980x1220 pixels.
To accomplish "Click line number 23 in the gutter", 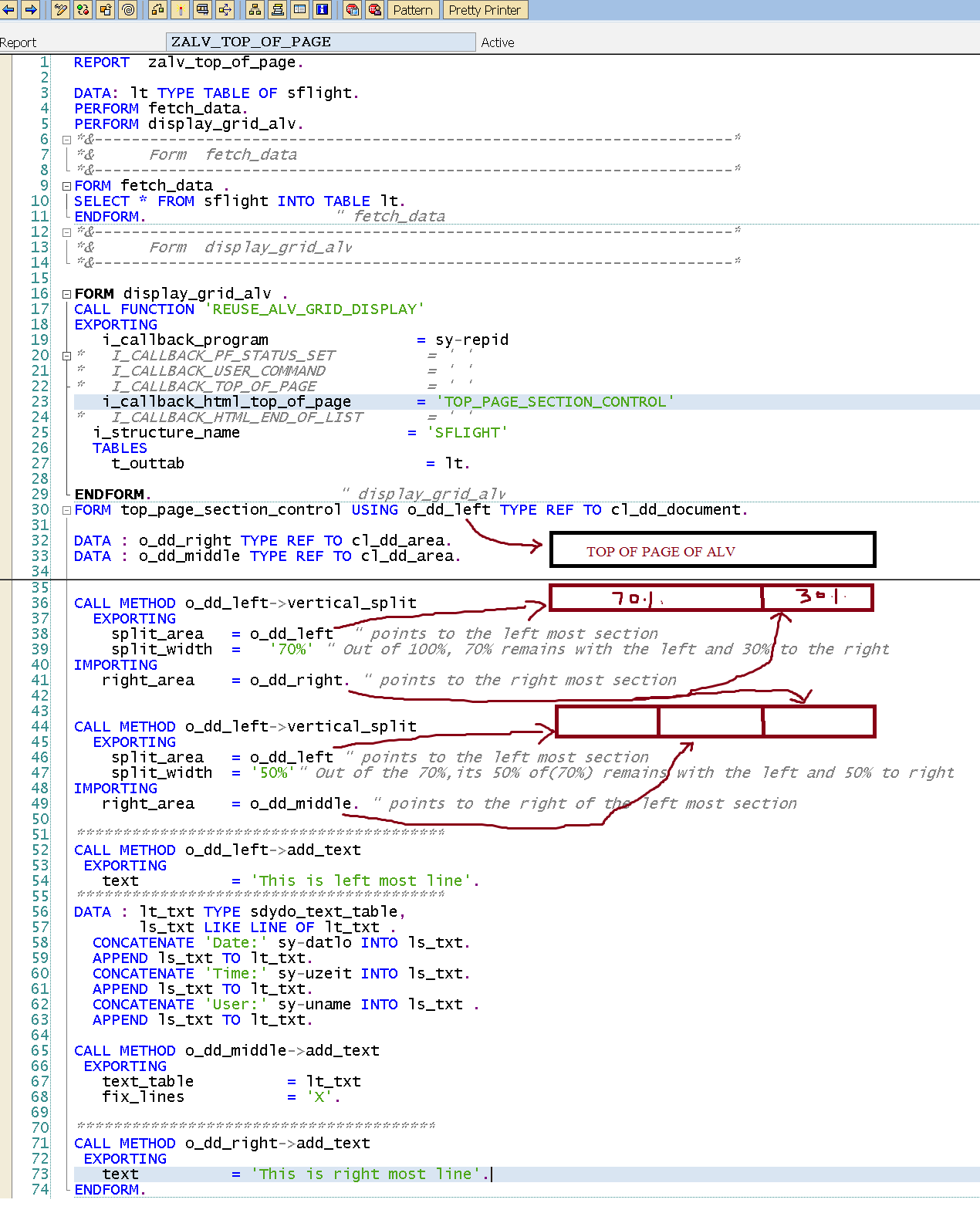I will pyautogui.click(x=40, y=402).
